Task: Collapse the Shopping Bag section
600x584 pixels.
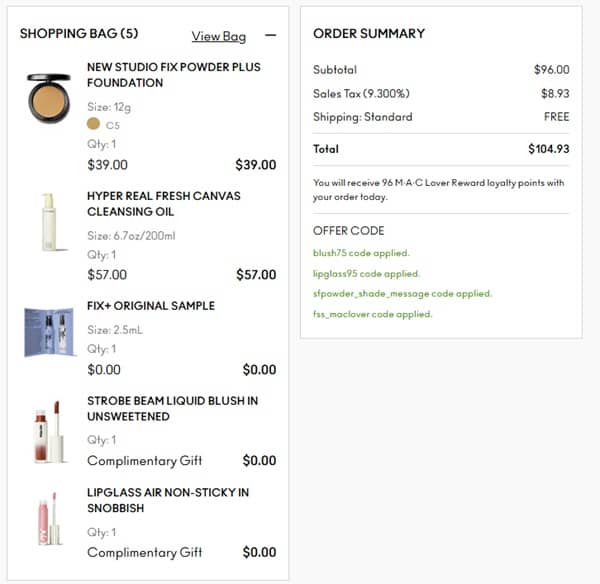Action: tap(270, 36)
